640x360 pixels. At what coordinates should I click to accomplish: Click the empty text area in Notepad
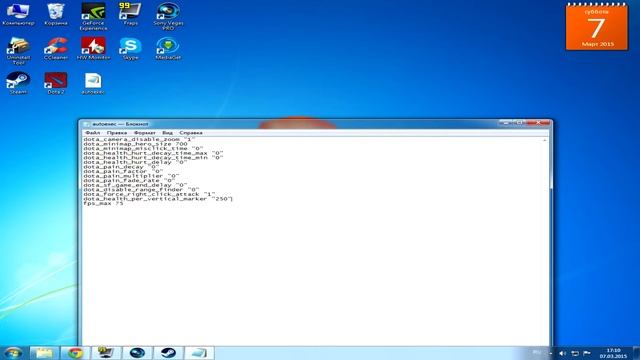point(312,276)
